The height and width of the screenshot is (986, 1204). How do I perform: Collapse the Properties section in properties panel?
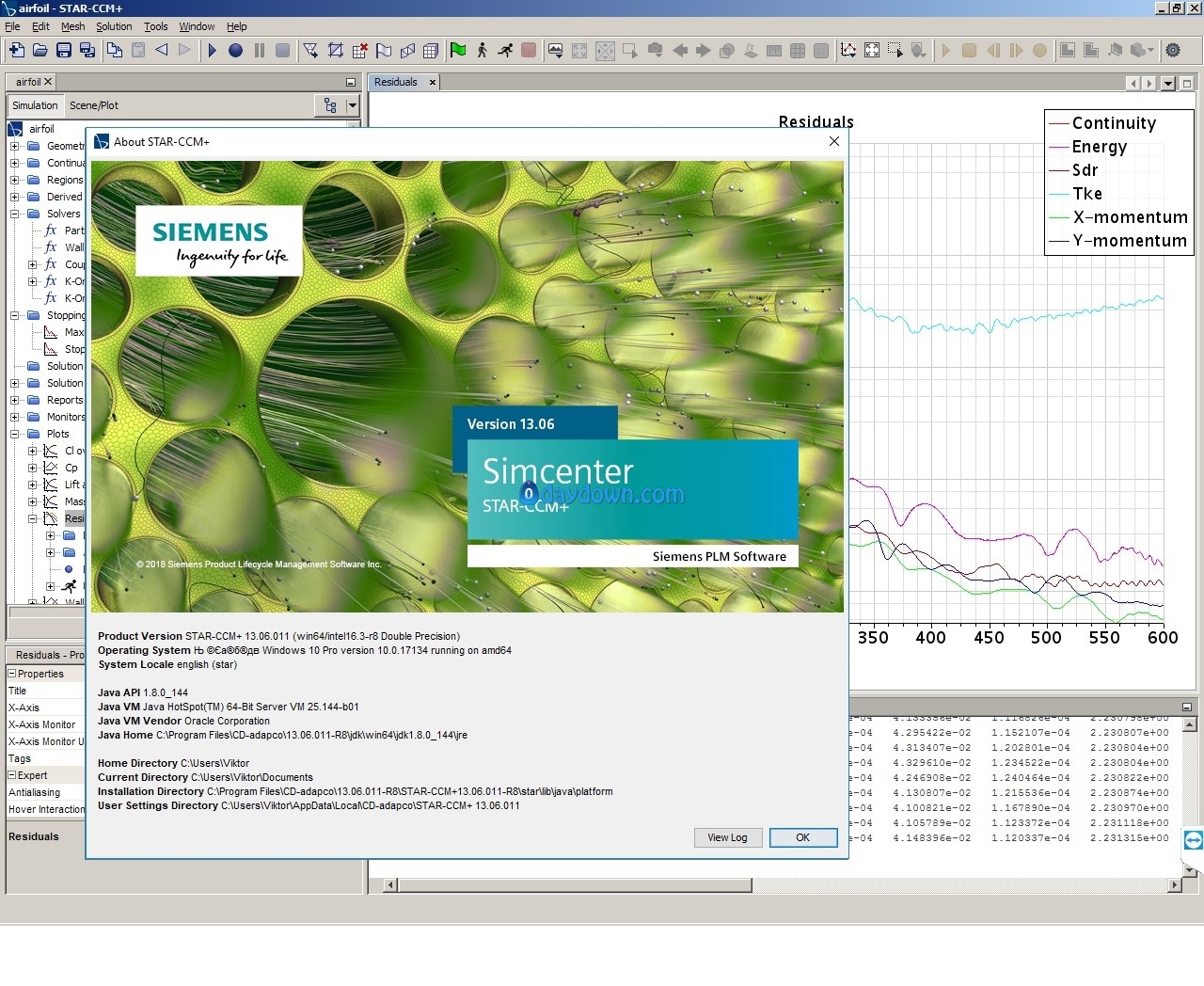(x=12, y=674)
